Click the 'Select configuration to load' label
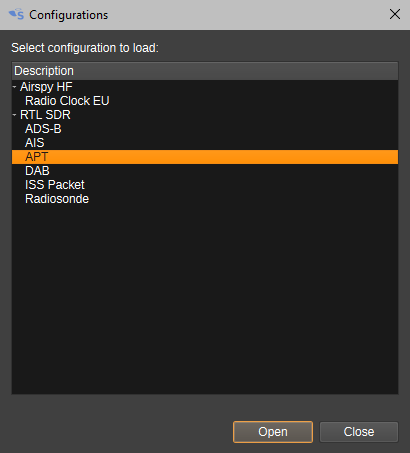Image resolution: width=410 pixels, height=453 pixels. point(85,48)
